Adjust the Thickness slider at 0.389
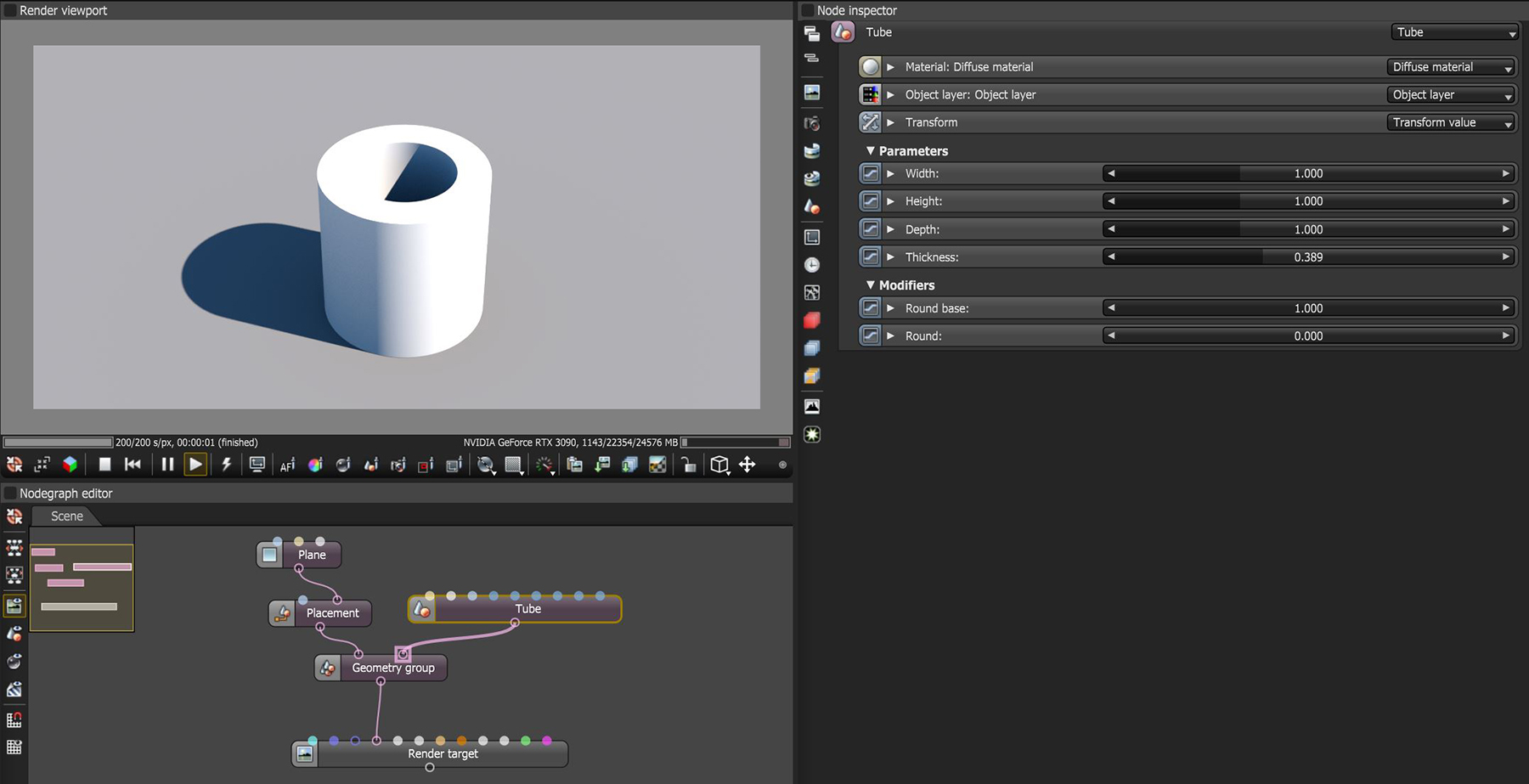 coord(1308,257)
